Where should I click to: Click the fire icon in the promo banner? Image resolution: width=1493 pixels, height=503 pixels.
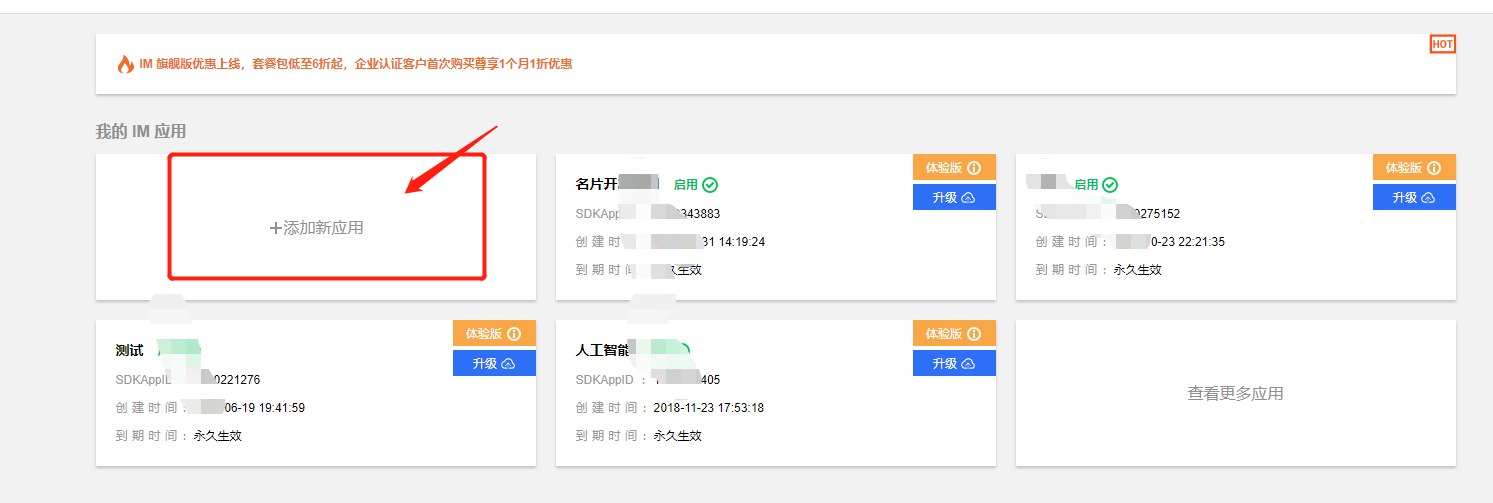point(125,64)
